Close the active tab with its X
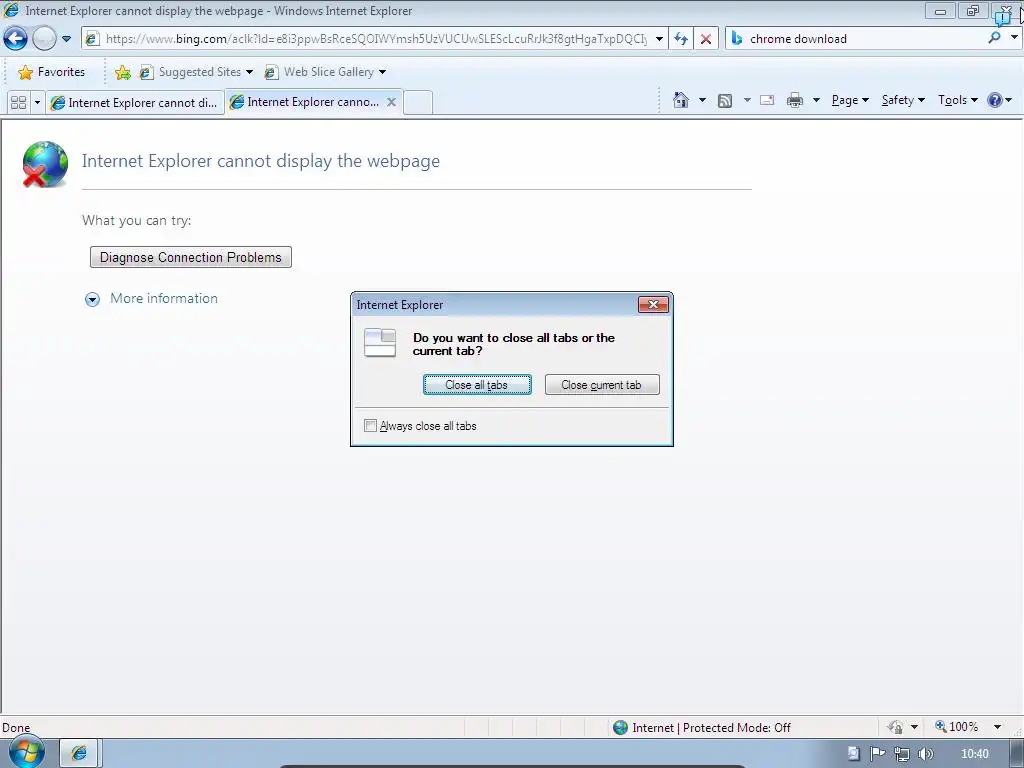This screenshot has width=1024, height=768. 391,102
